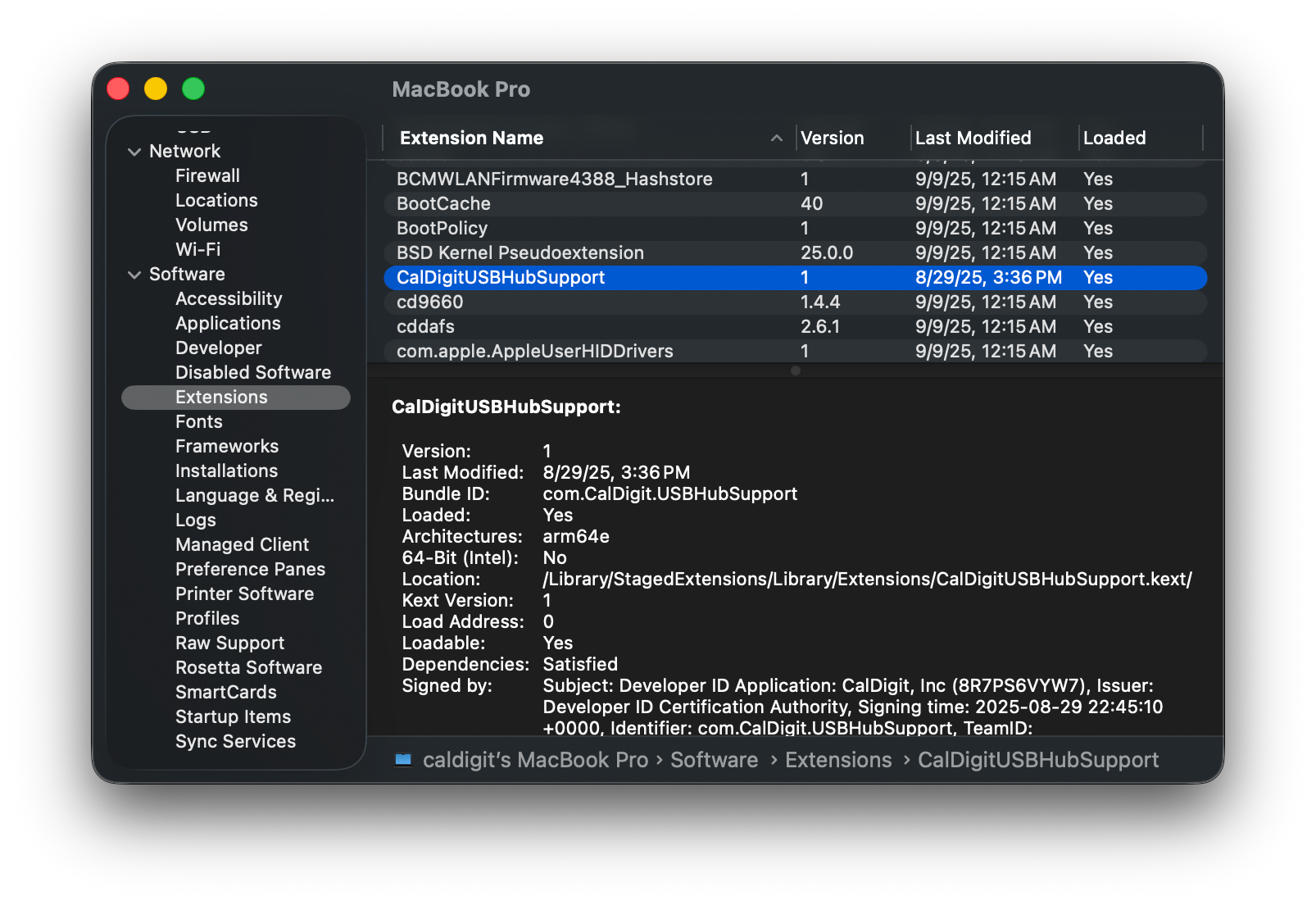
Task: Click the computer icon in path bar
Action: point(403,760)
